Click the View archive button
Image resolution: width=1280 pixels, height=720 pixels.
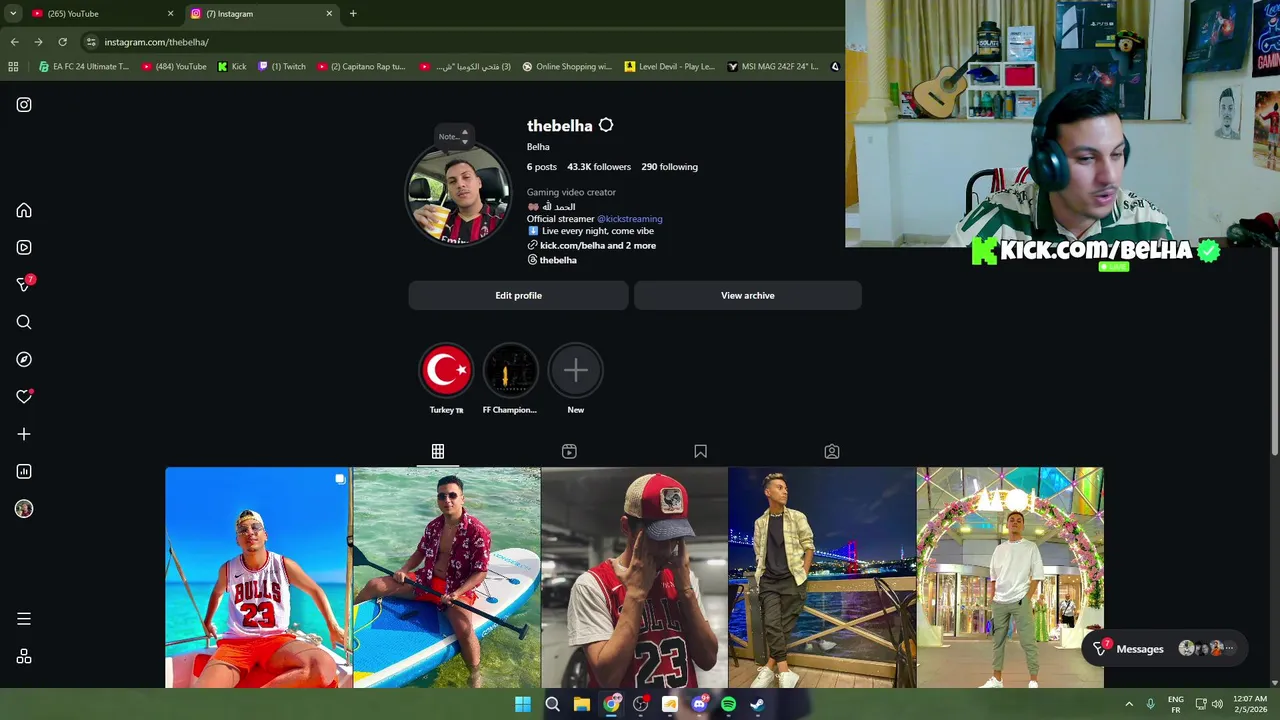[747, 295]
